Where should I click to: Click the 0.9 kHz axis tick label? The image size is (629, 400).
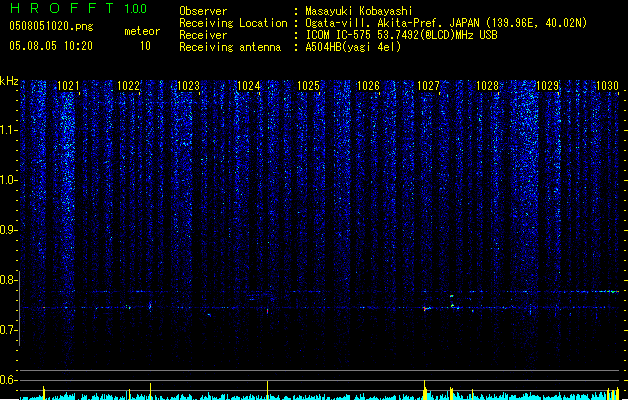pos(8,230)
